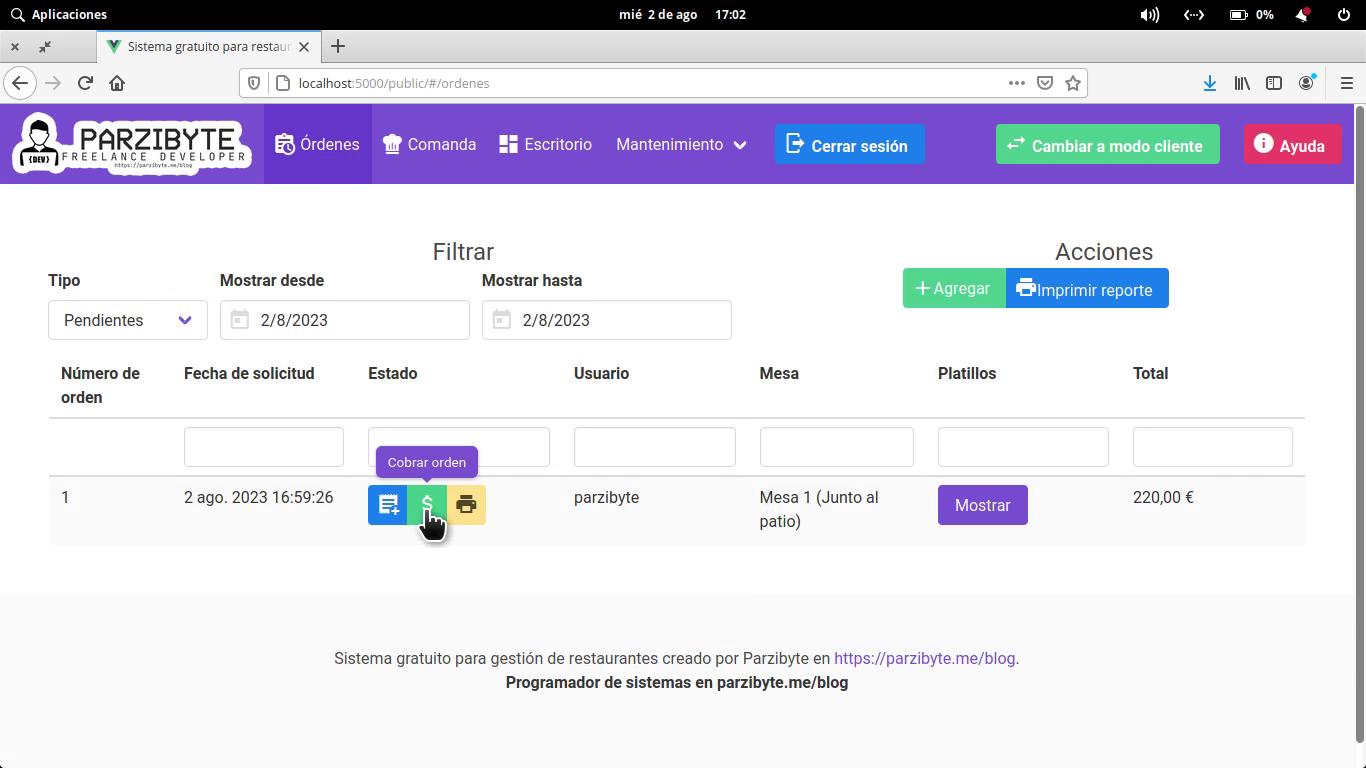Click the Firefox reload page icon

(85, 83)
